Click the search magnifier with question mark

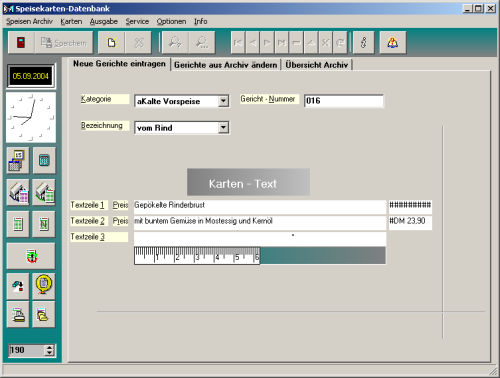pyautogui.click(x=175, y=43)
